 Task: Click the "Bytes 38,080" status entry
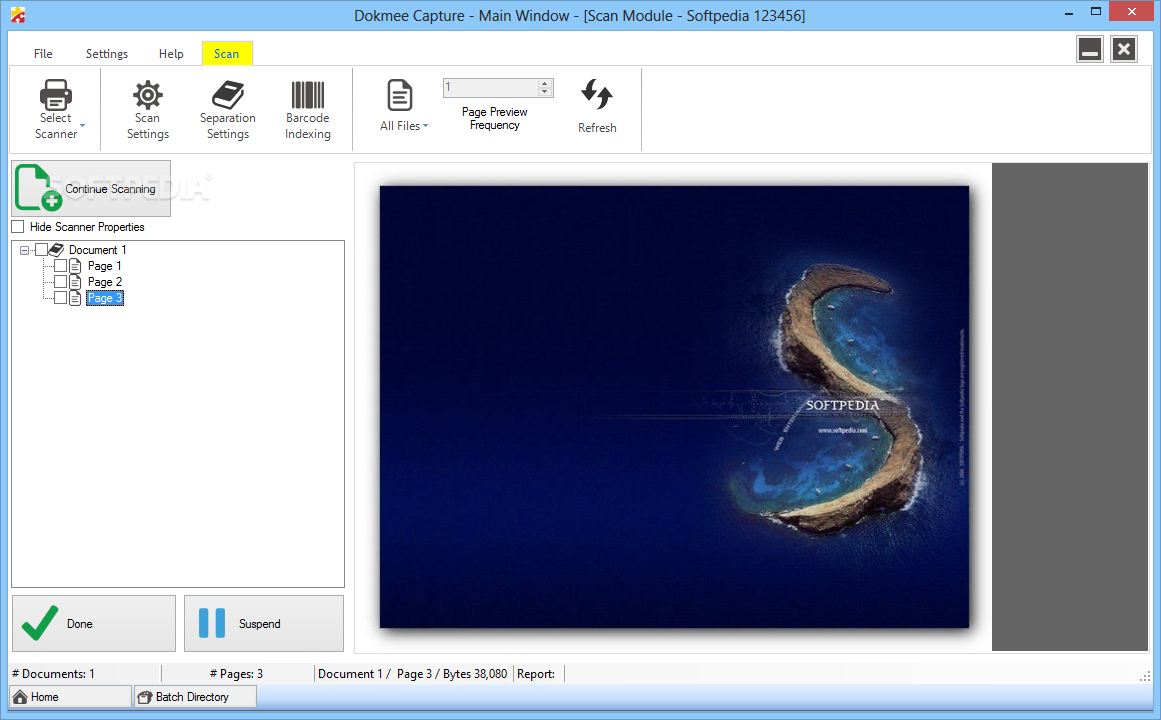pos(475,673)
